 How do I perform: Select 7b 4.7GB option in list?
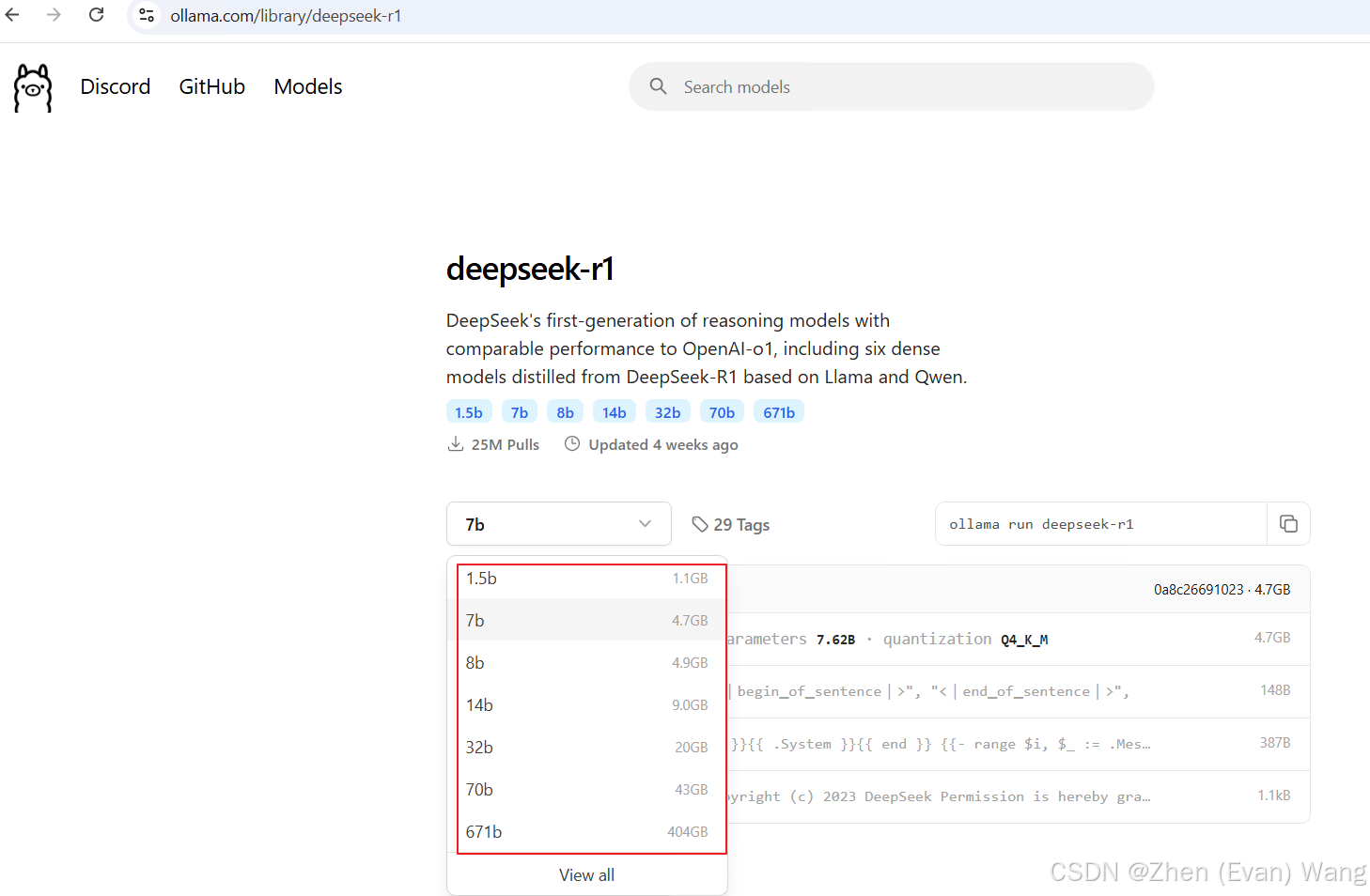pyautogui.click(x=587, y=620)
